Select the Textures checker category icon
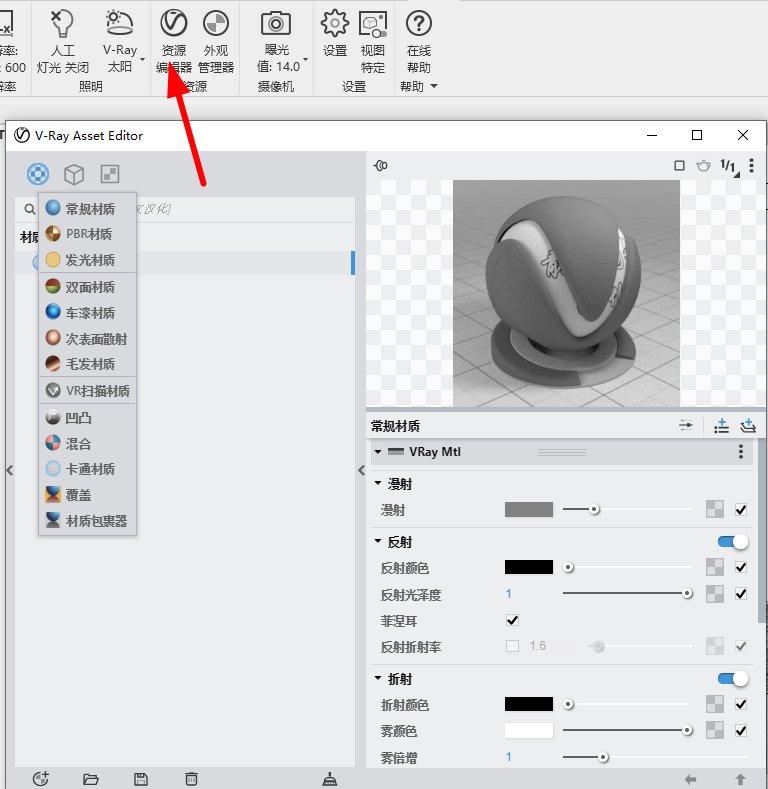Screen dimensions: 768x789 (x=110, y=174)
